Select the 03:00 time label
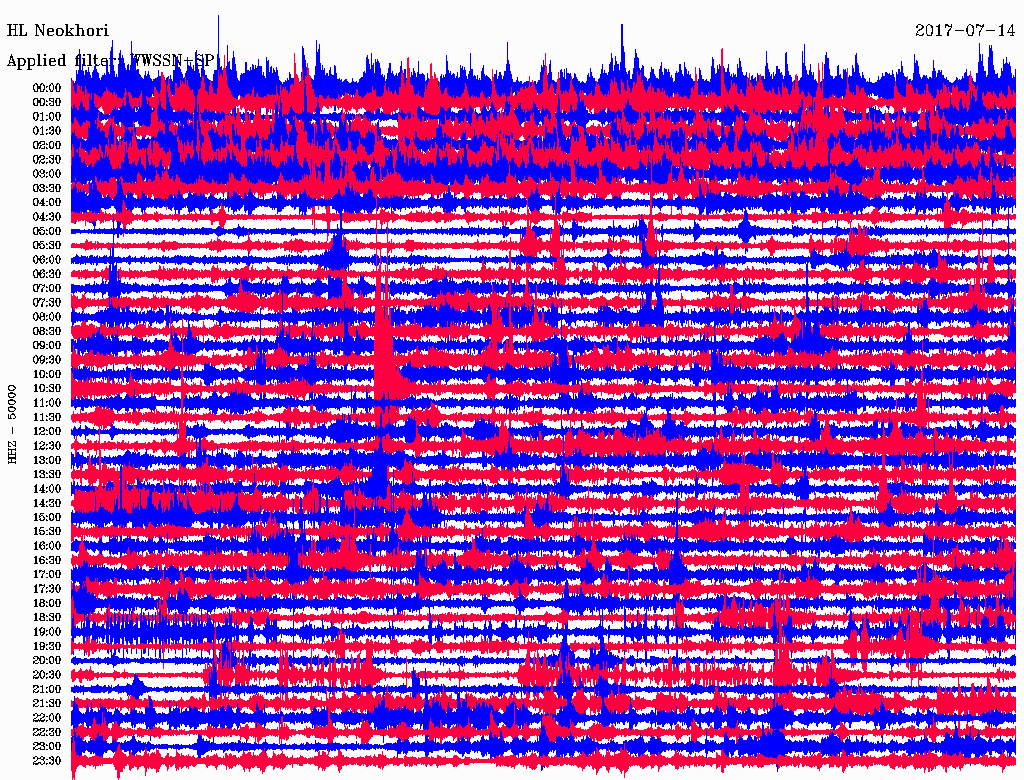The width and height of the screenshot is (1024, 780). point(47,174)
